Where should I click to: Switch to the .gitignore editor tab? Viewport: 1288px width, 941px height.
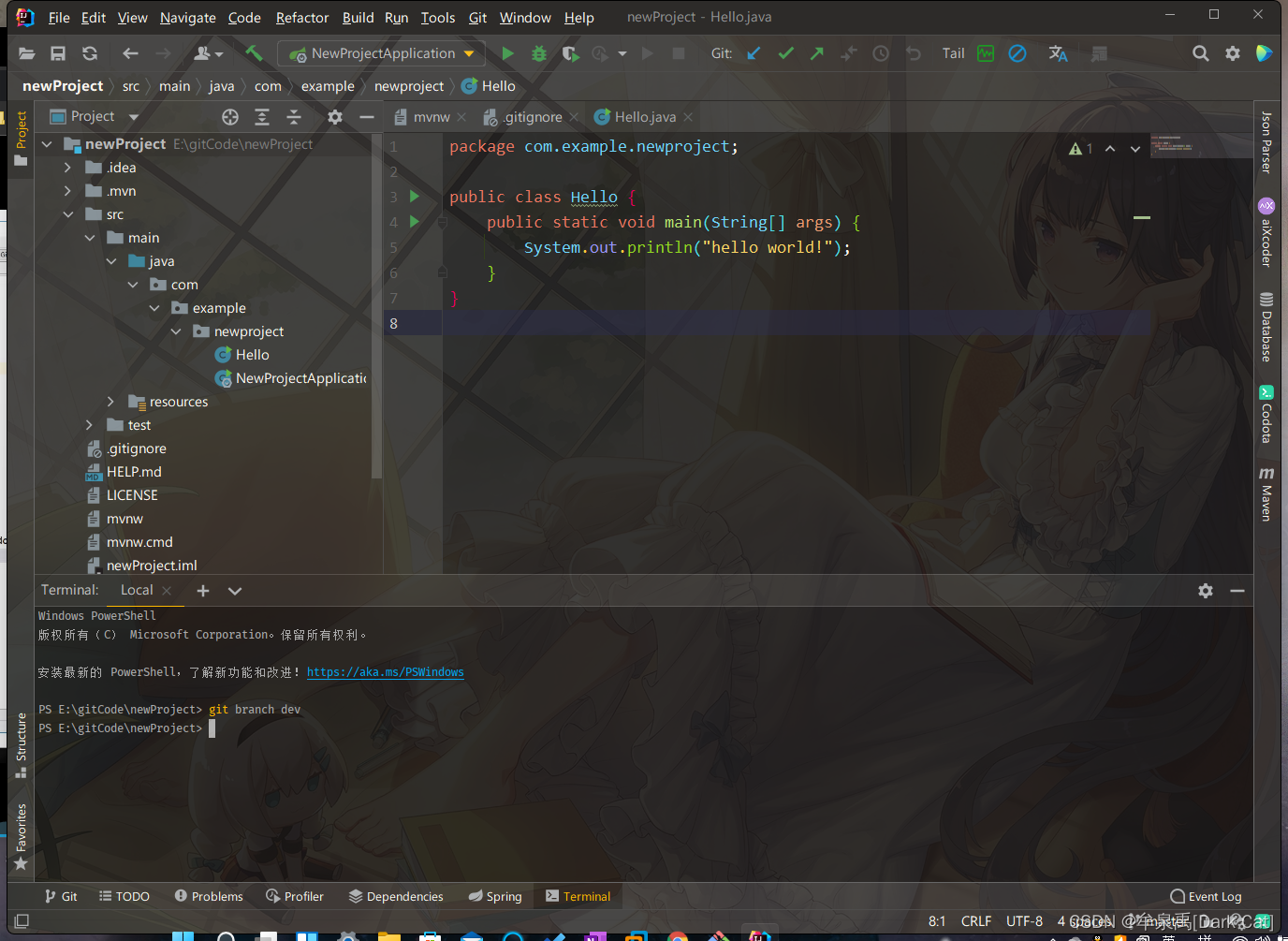click(531, 117)
